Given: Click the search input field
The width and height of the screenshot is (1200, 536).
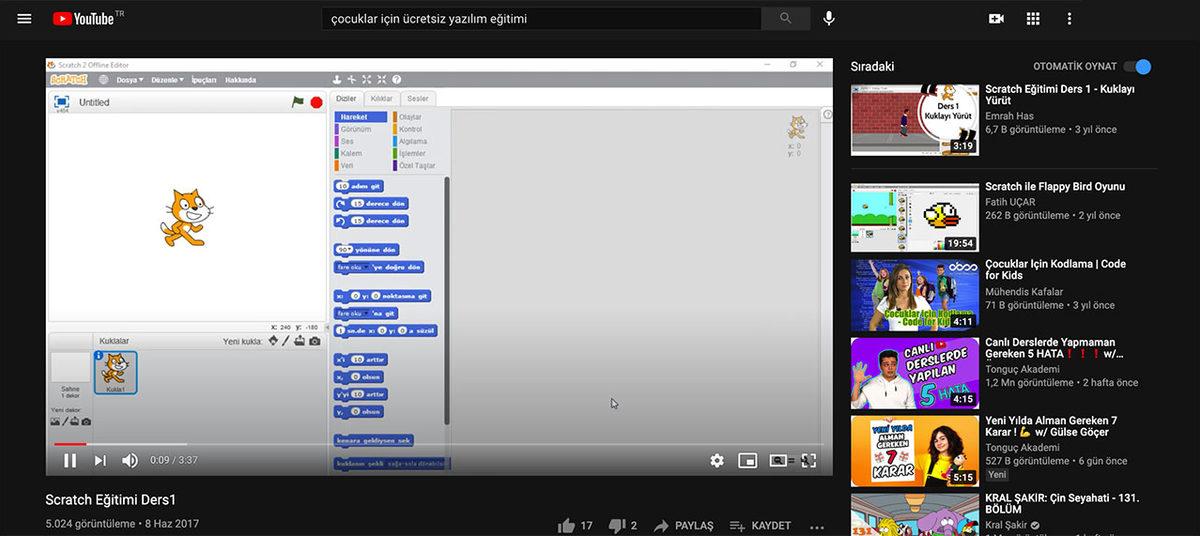Looking at the screenshot, I should (540, 19).
